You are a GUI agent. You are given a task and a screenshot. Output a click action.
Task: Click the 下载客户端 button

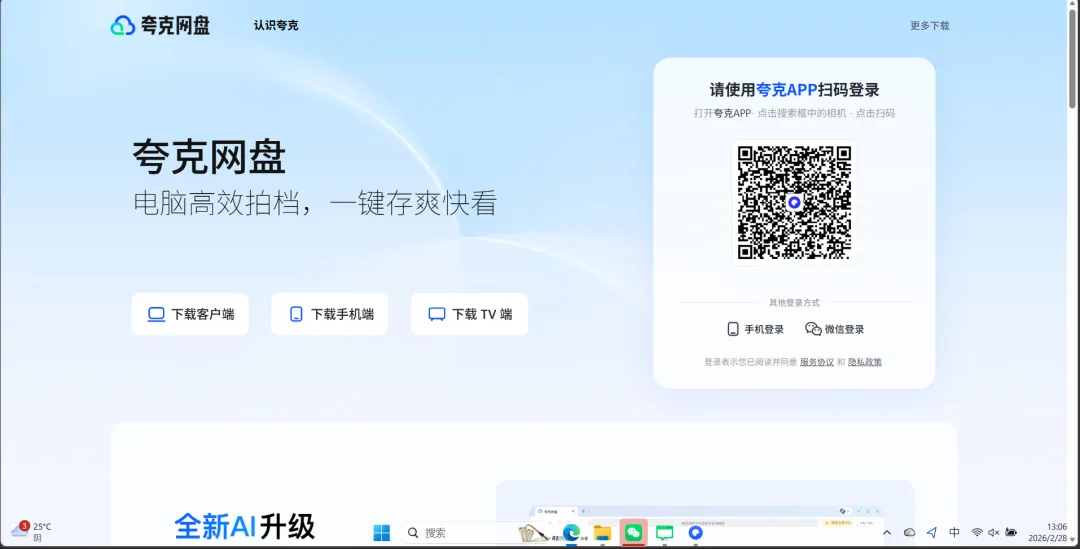tap(190, 314)
